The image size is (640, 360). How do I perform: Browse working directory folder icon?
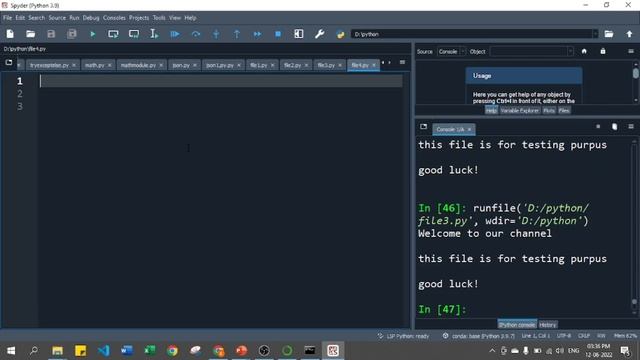pos(609,34)
